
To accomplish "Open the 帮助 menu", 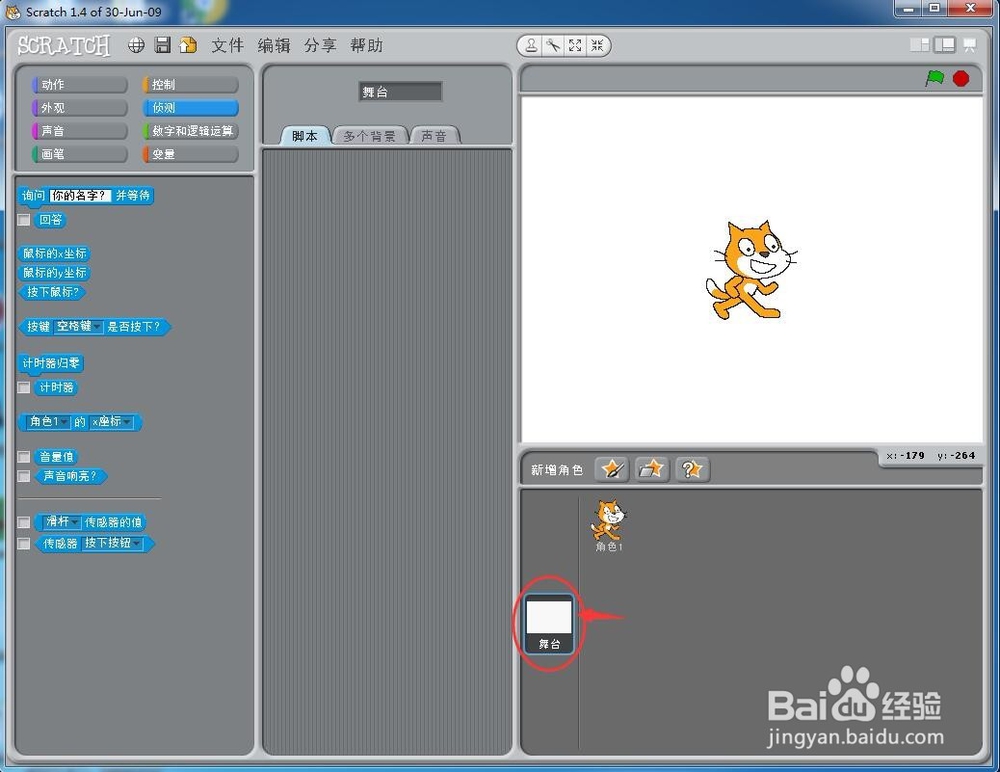I will pyautogui.click(x=367, y=45).
